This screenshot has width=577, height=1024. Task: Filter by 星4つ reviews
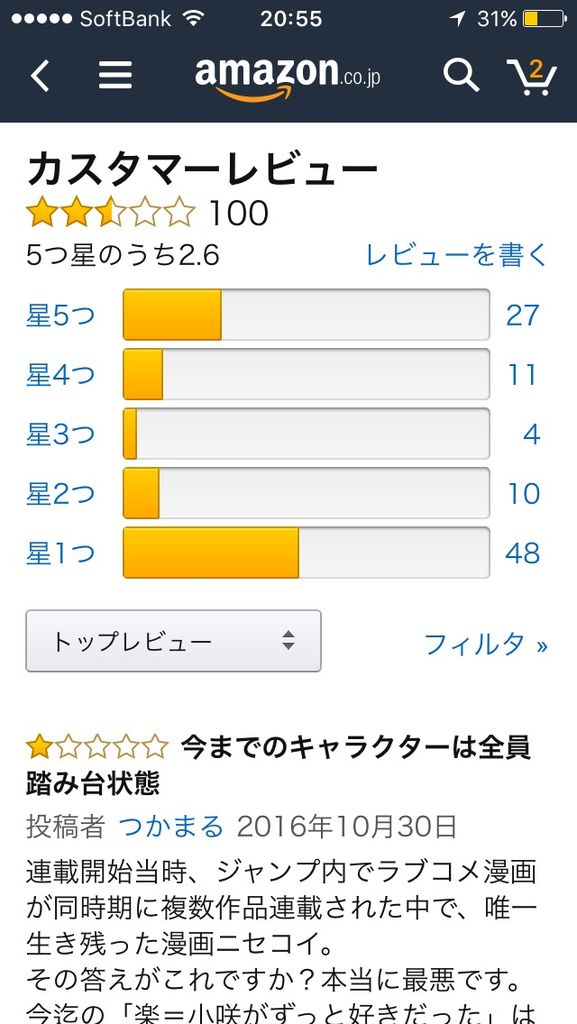(x=60, y=375)
